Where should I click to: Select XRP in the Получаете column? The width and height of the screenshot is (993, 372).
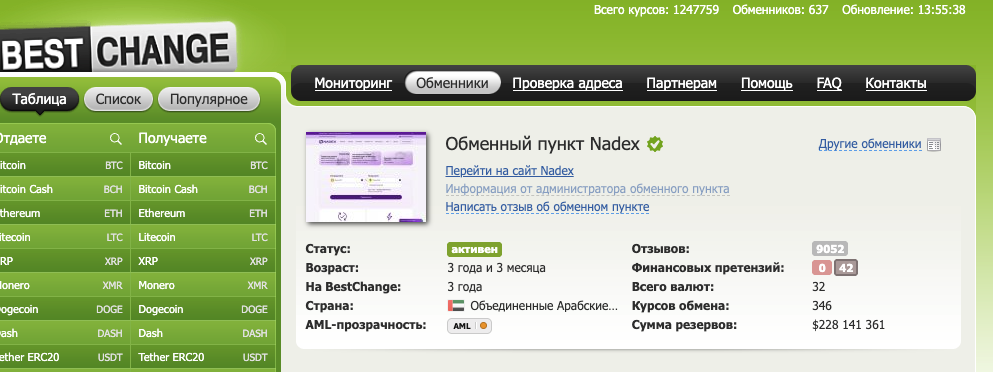pyautogui.click(x=203, y=261)
